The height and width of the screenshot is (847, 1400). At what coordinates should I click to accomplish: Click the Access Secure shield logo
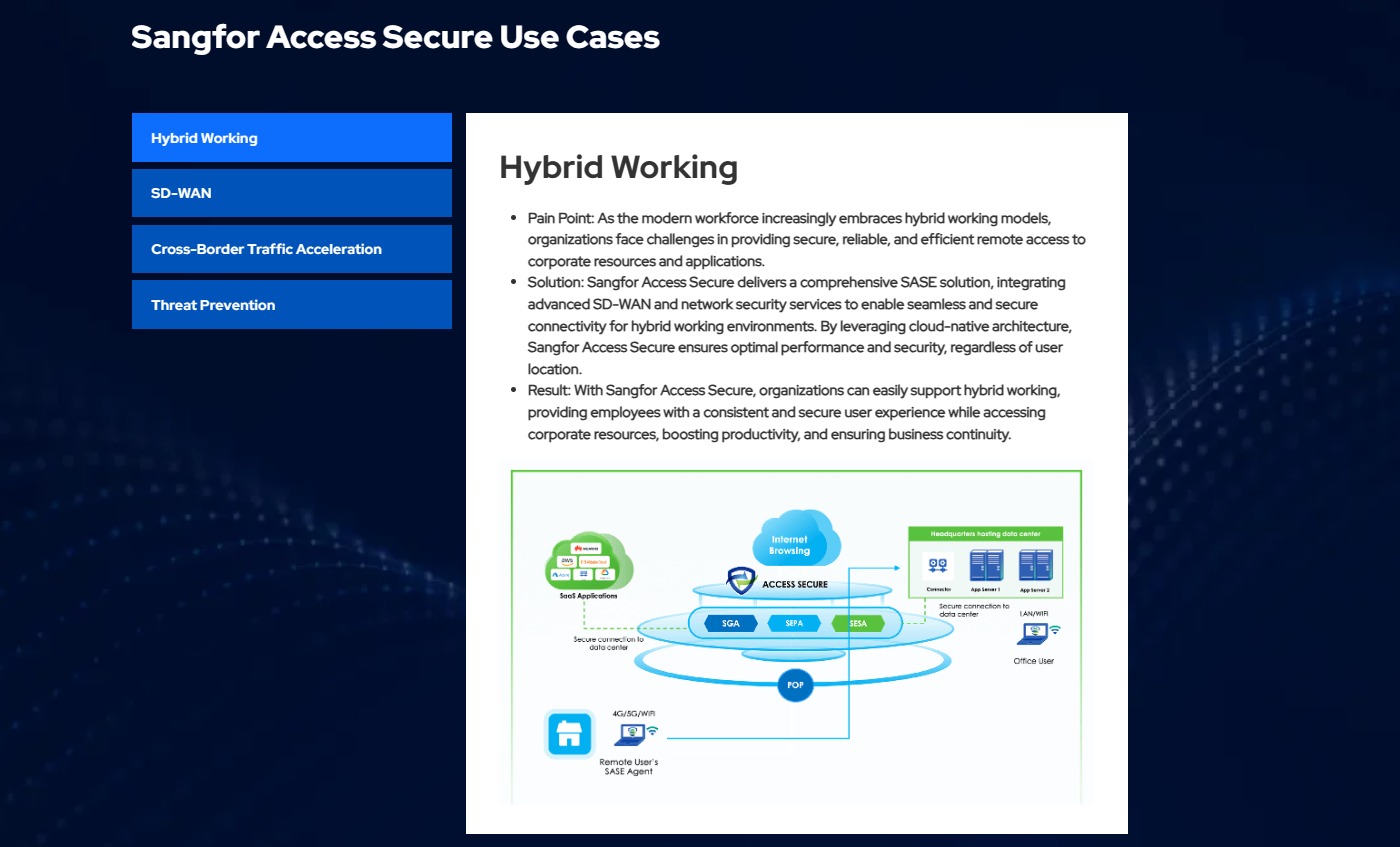(741, 581)
